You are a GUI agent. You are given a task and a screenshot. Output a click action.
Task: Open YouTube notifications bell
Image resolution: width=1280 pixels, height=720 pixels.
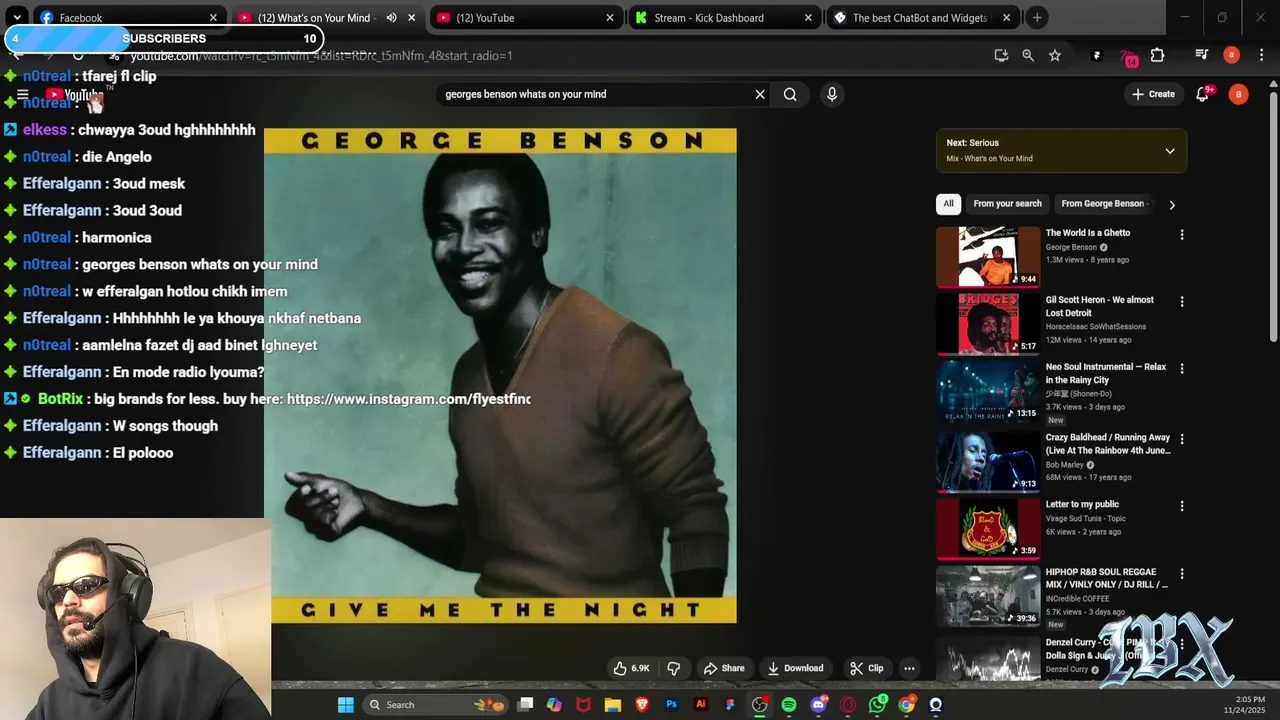(1203, 94)
